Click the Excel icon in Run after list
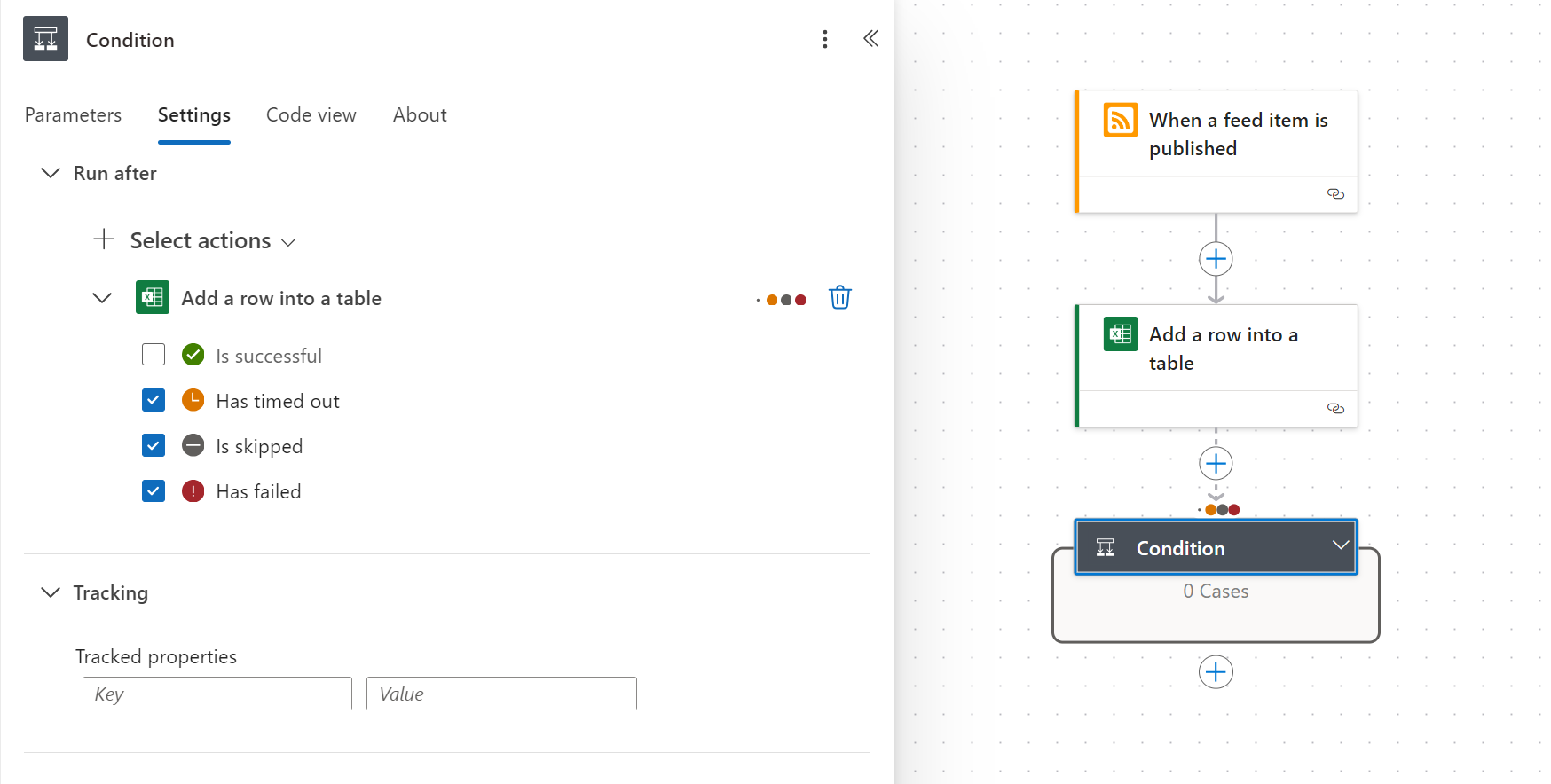 pos(153,297)
